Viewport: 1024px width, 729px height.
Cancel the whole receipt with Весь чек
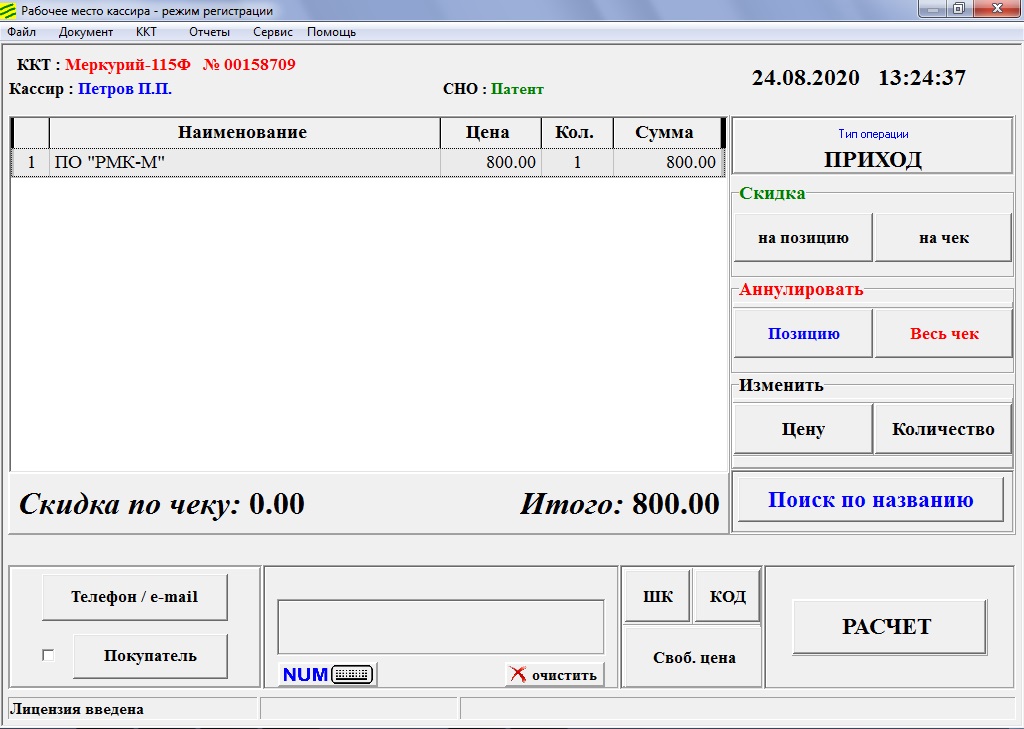pos(943,334)
